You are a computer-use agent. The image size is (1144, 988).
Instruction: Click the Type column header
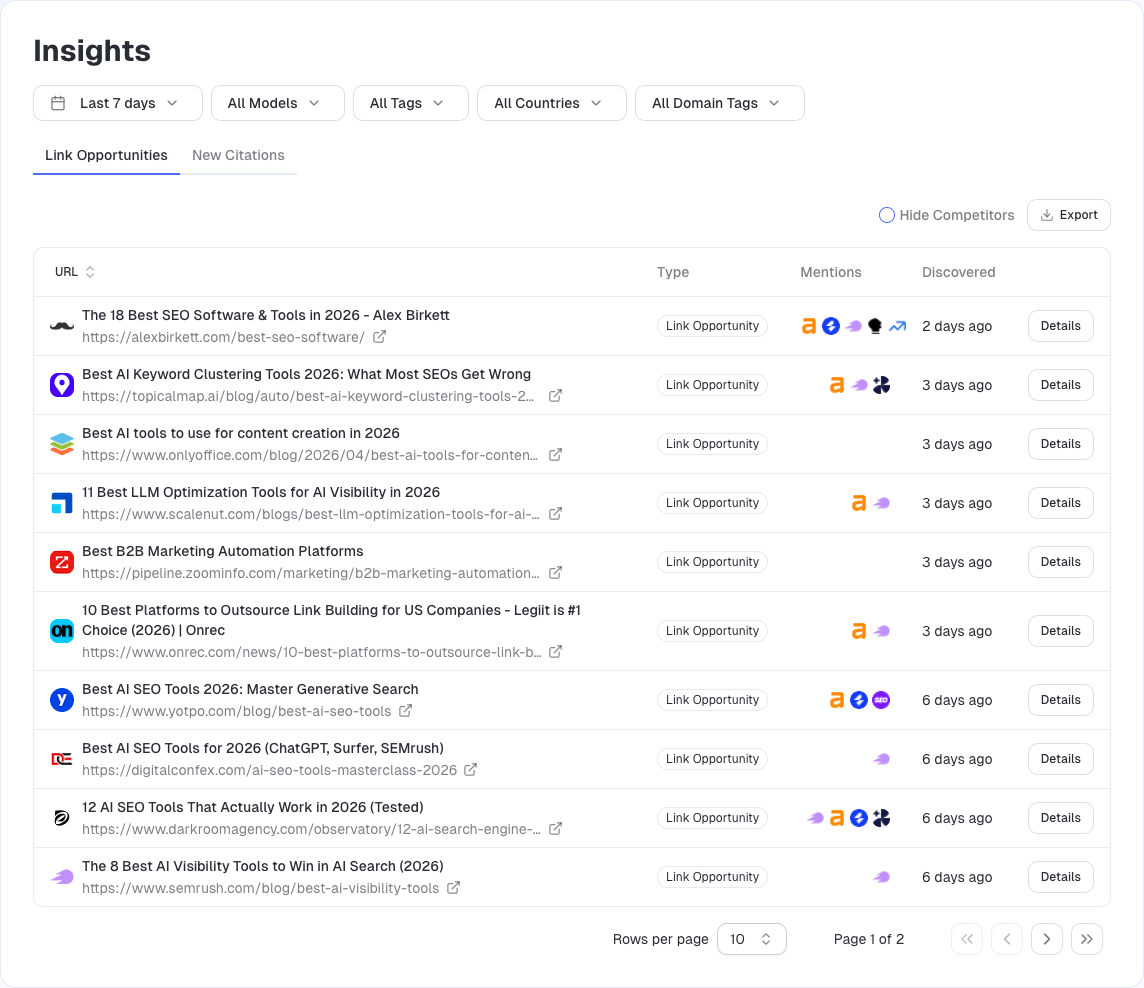673,272
